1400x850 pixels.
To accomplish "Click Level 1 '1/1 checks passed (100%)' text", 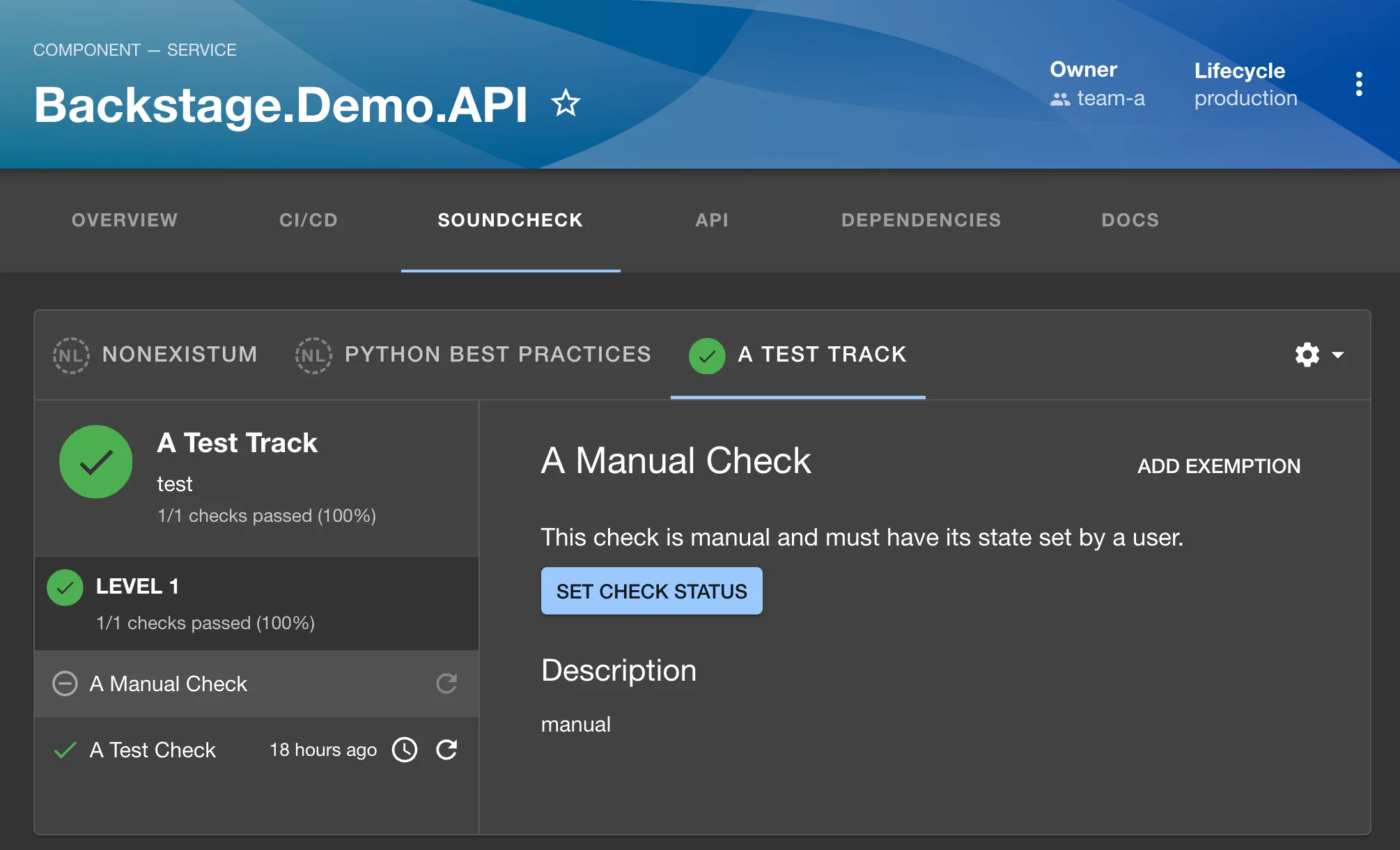I will tap(205, 623).
